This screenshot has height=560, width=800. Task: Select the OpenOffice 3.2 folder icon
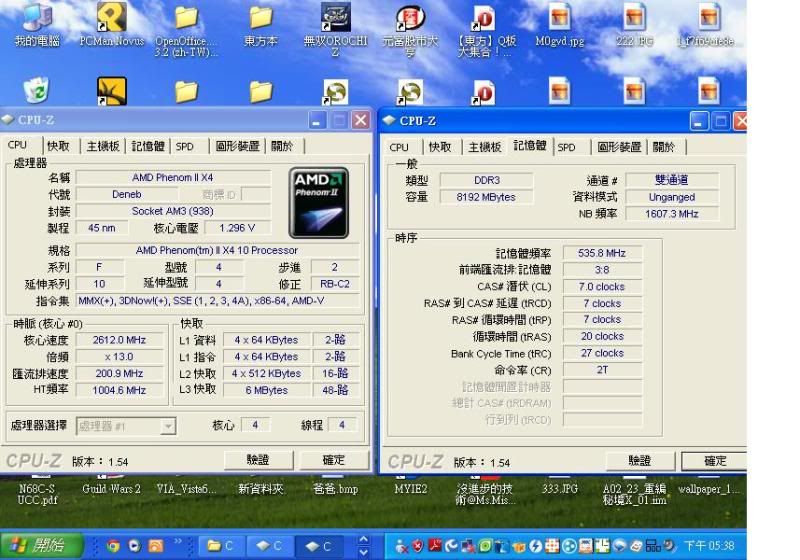coord(186,18)
